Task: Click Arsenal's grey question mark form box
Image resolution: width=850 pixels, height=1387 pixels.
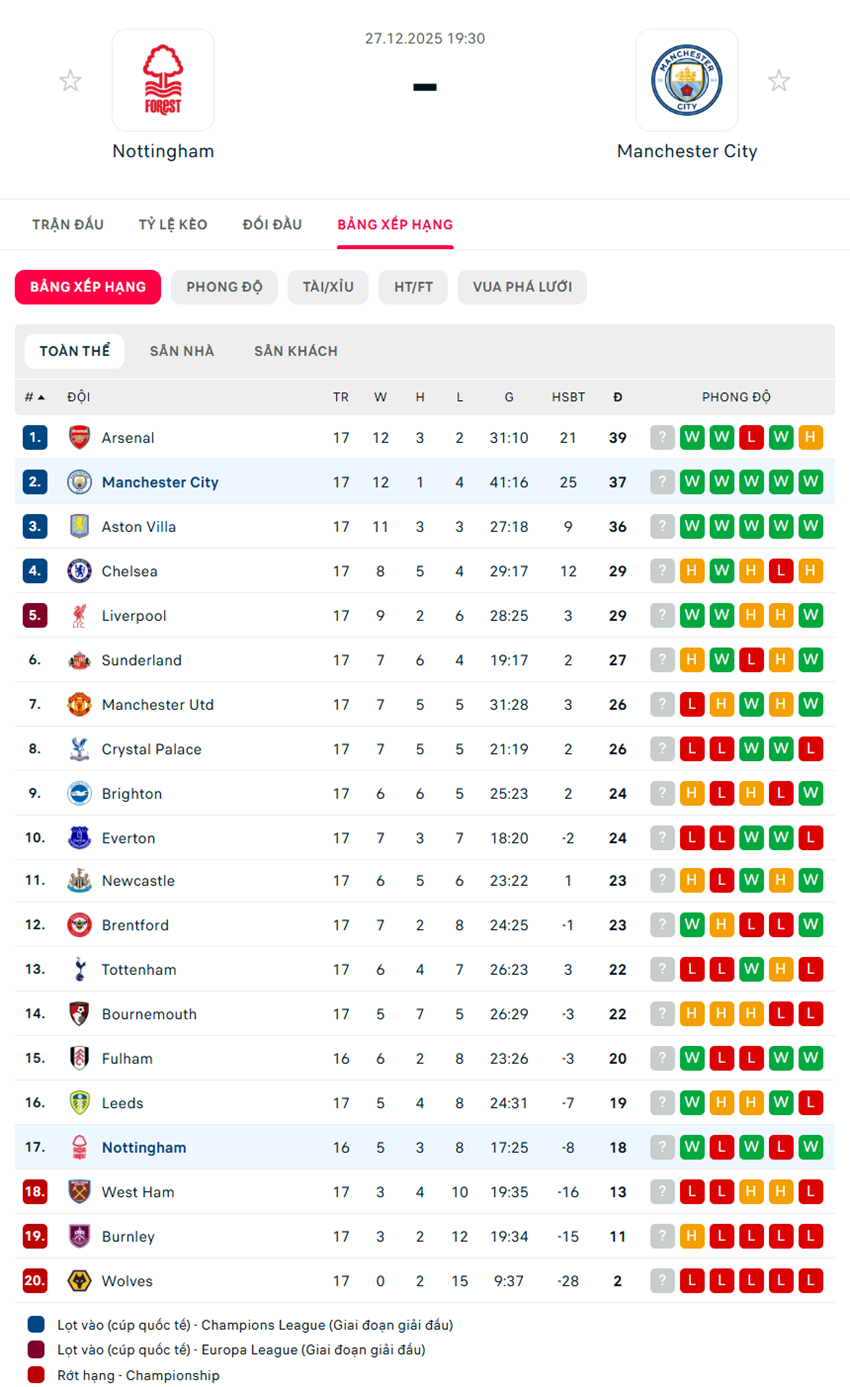Action: tap(662, 437)
